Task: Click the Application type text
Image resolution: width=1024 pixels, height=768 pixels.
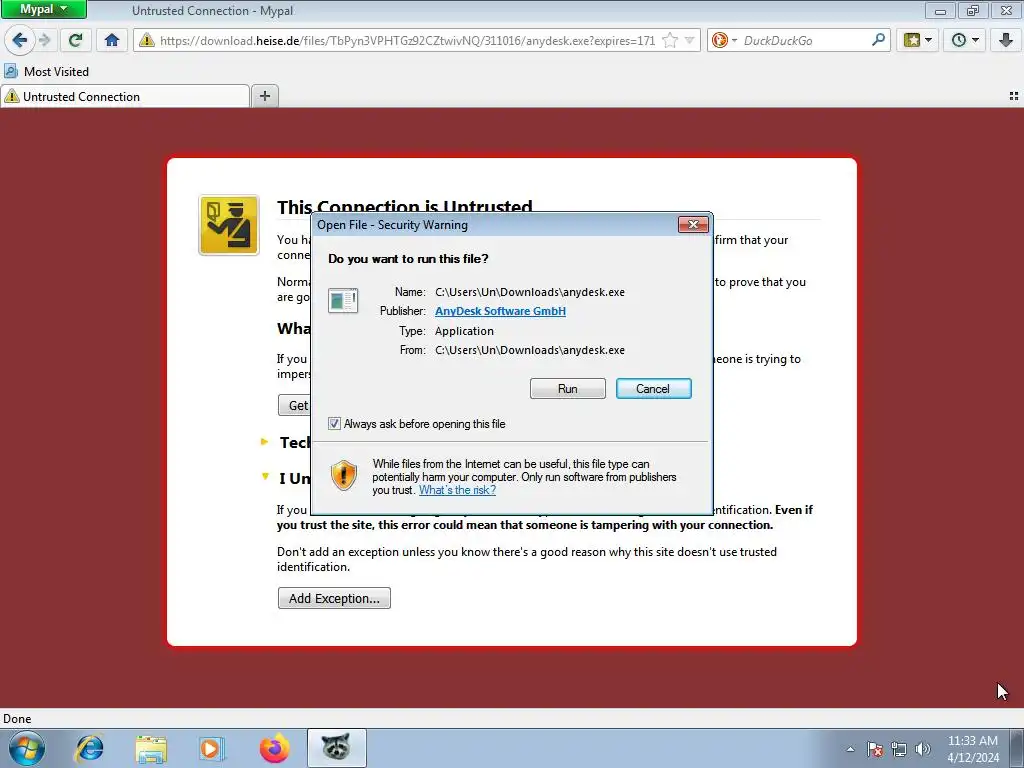Action: coord(464,331)
